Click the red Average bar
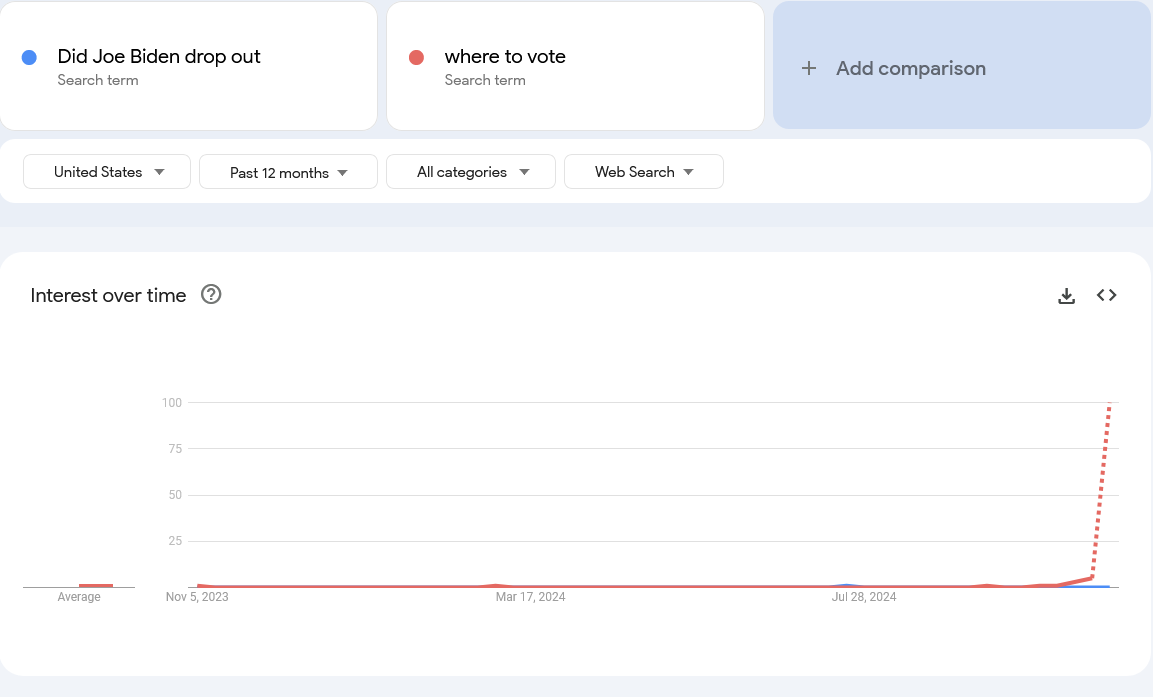This screenshot has width=1153, height=697. 96,585
